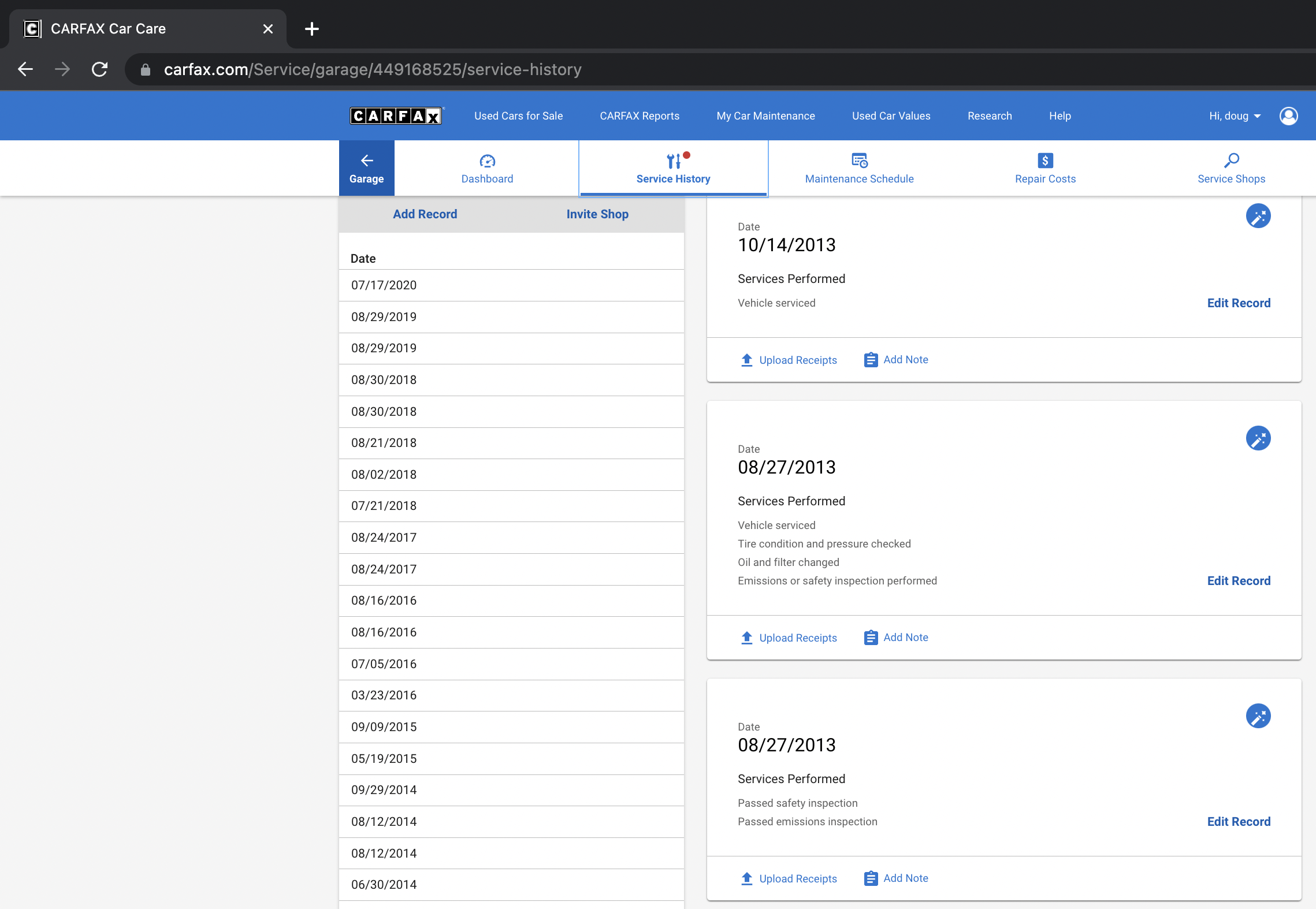Open a new browser tab with plus
This screenshot has height=909, width=1316.
click(x=312, y=29)
